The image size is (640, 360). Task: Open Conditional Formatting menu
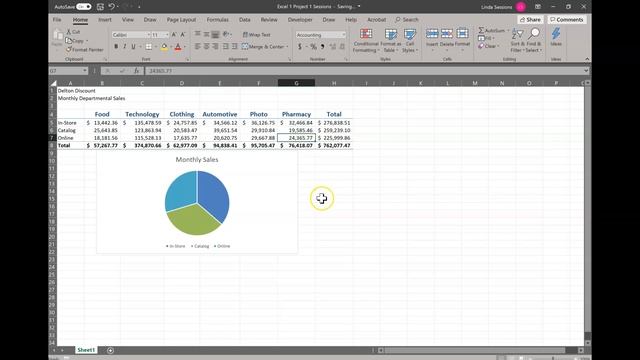click(366, 40)
